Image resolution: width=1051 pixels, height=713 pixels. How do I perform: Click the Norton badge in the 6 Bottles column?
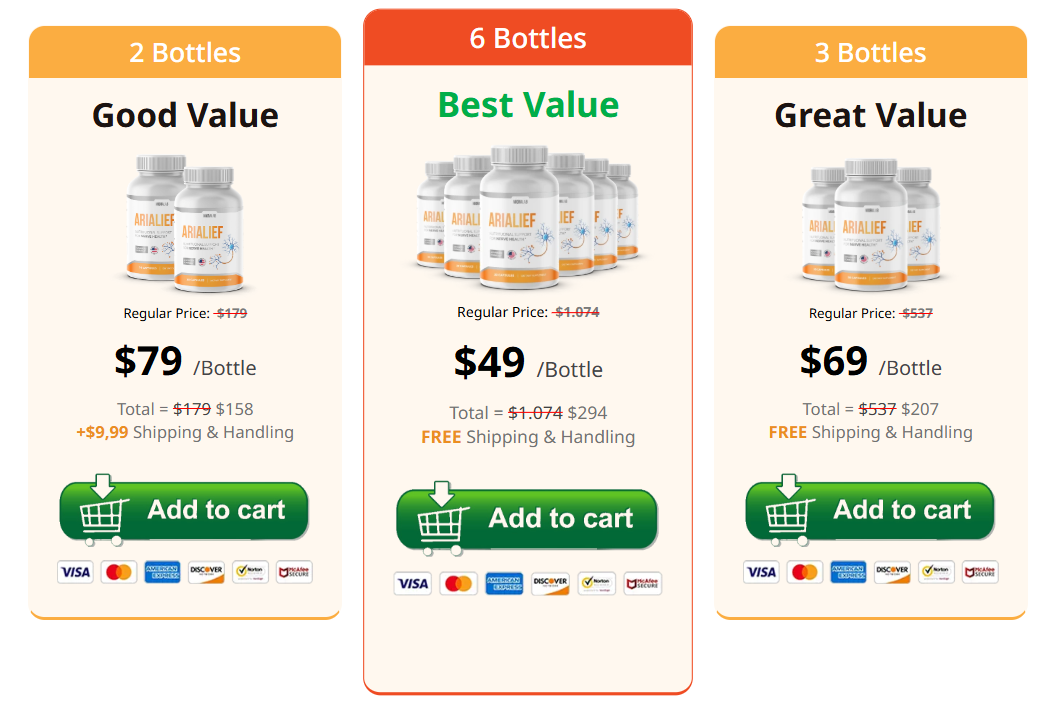[x=596, y=583]
